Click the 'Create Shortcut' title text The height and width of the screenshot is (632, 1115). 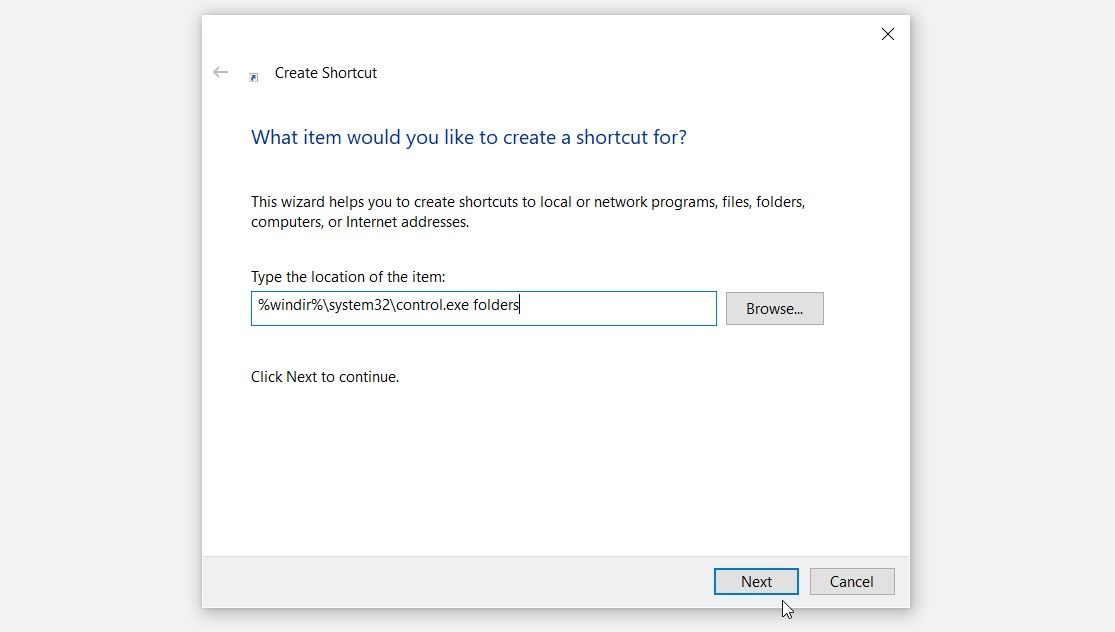326,73
